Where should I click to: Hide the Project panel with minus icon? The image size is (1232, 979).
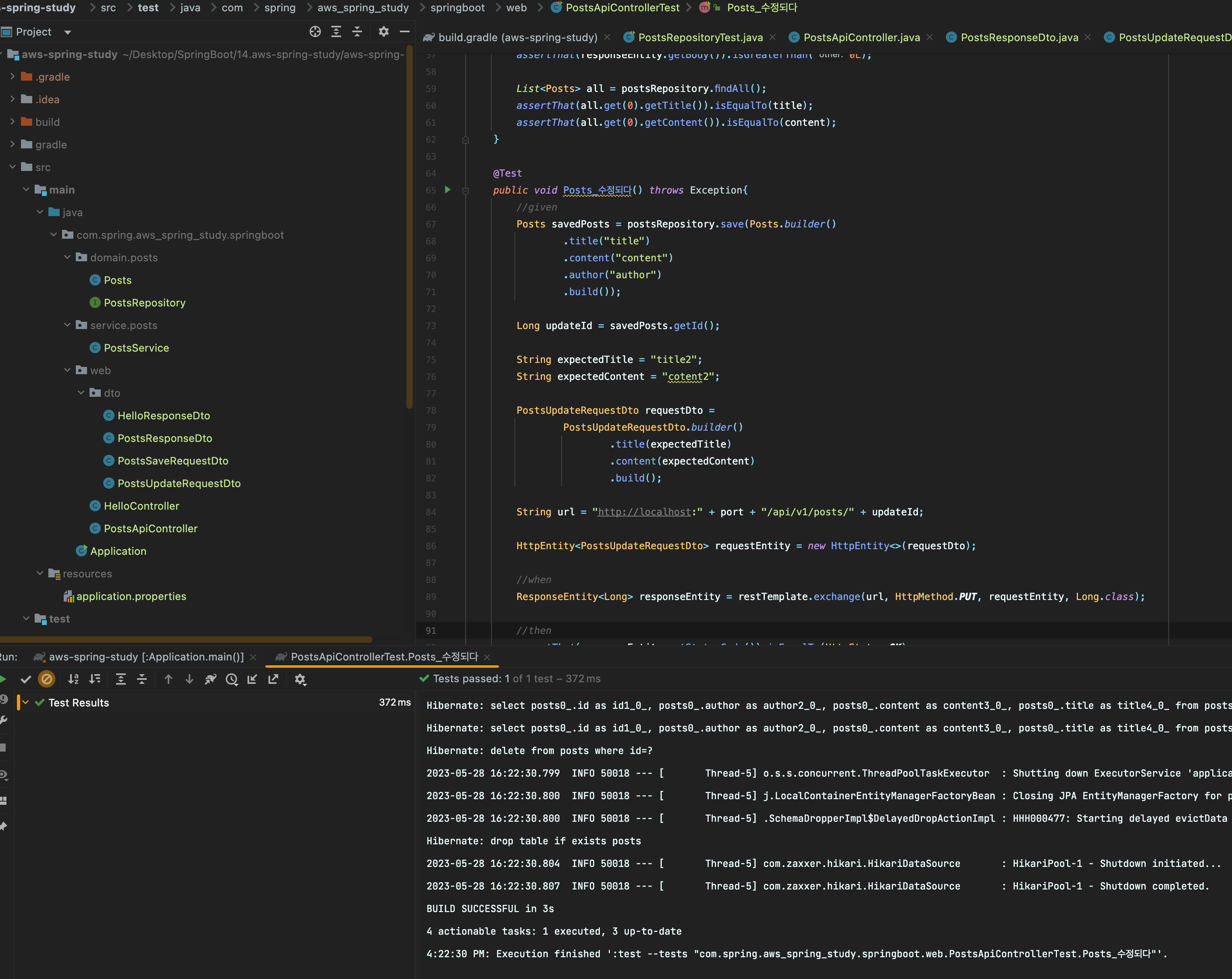click(x=405, y=32)
